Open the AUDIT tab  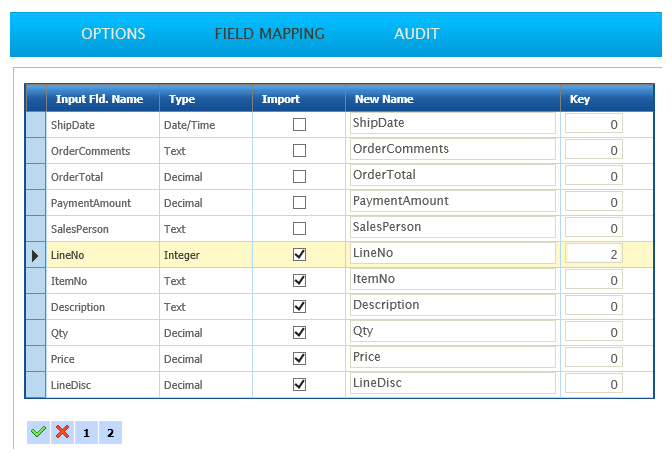click(416, 34)
